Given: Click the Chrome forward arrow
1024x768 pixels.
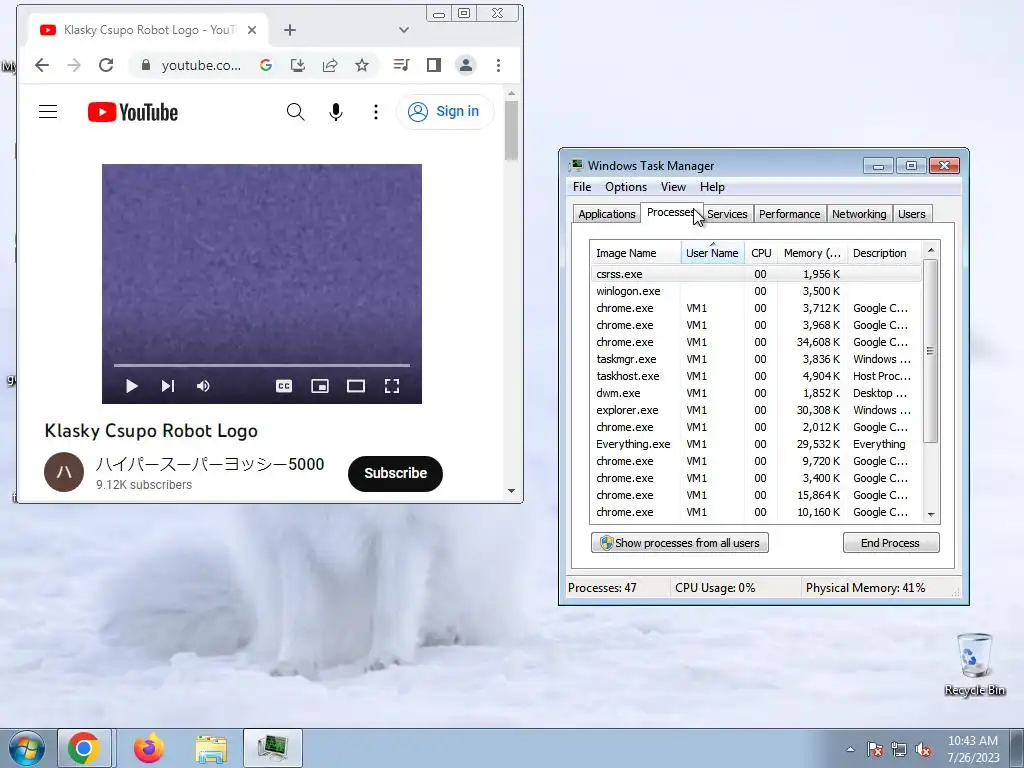Looking at the screenshot, I should [x=74, y=65].
